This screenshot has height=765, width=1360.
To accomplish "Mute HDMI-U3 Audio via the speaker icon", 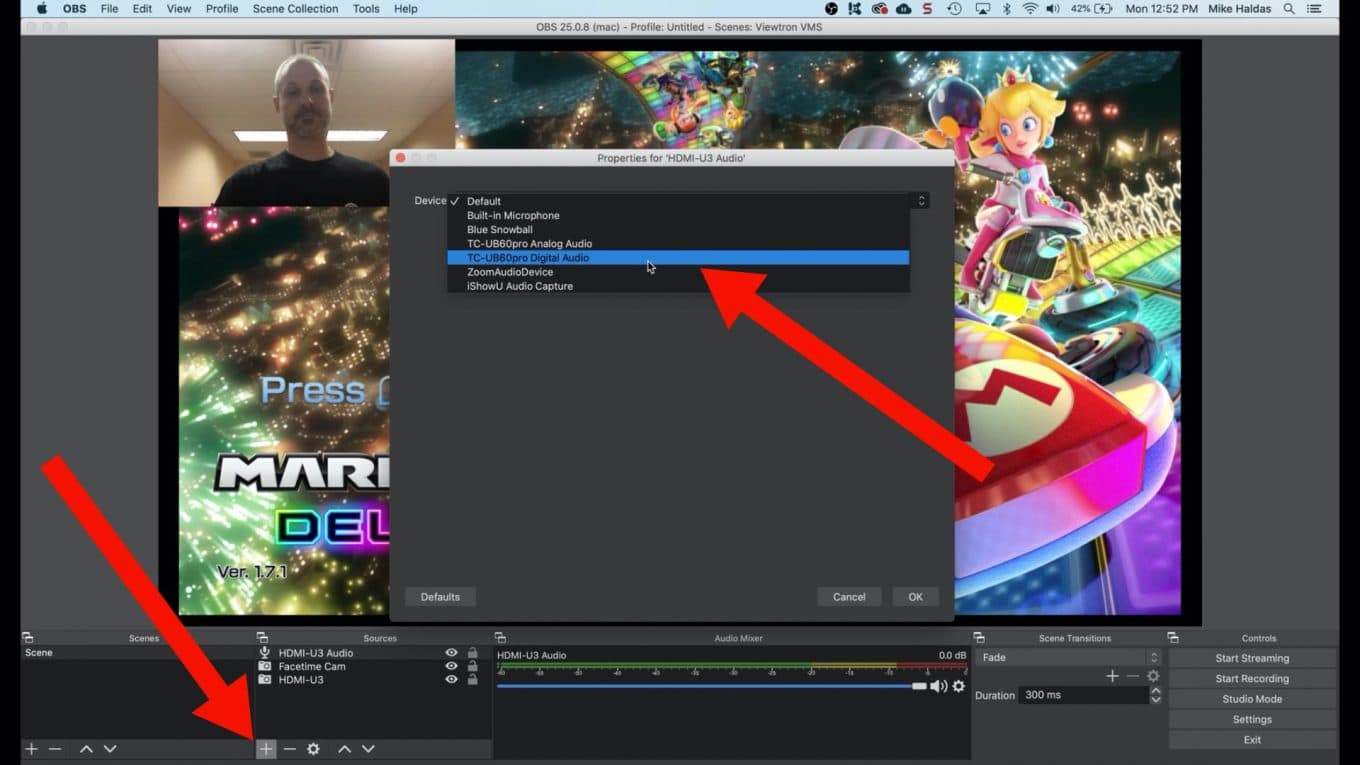I will point(938,686).
